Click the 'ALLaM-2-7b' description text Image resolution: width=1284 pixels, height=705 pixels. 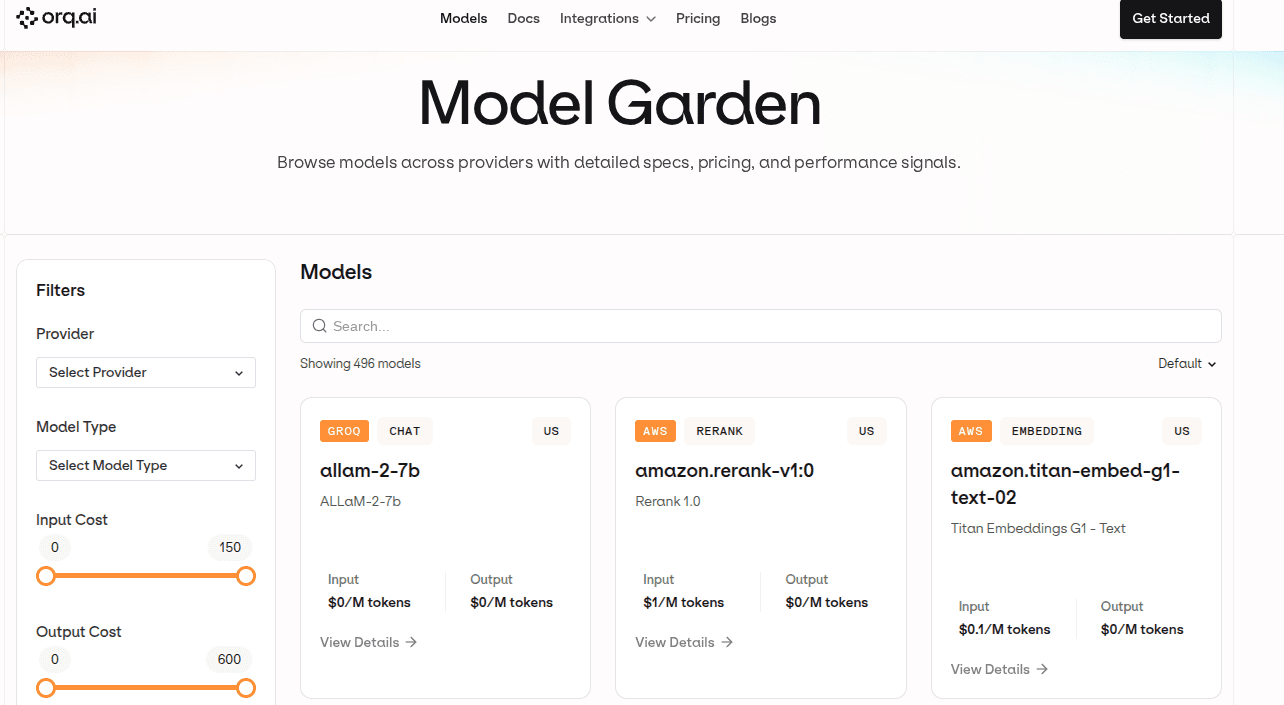(360, 501)
